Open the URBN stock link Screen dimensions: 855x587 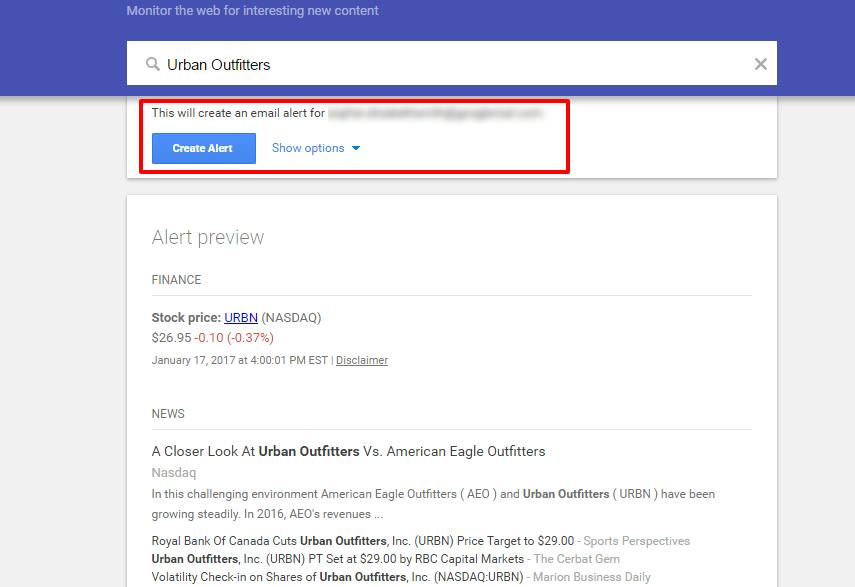(x=241, y=317)
